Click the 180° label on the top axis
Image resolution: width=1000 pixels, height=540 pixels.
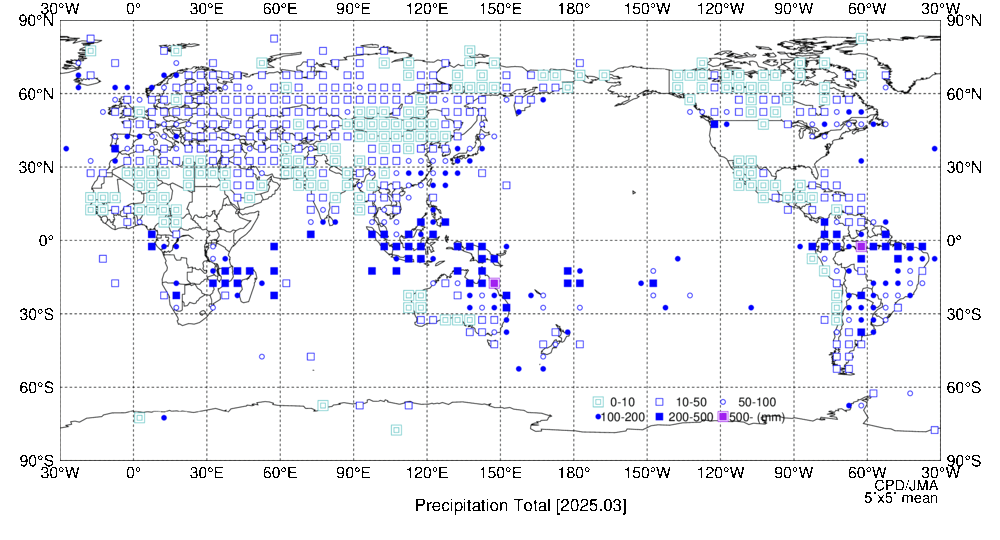point(573,8)
